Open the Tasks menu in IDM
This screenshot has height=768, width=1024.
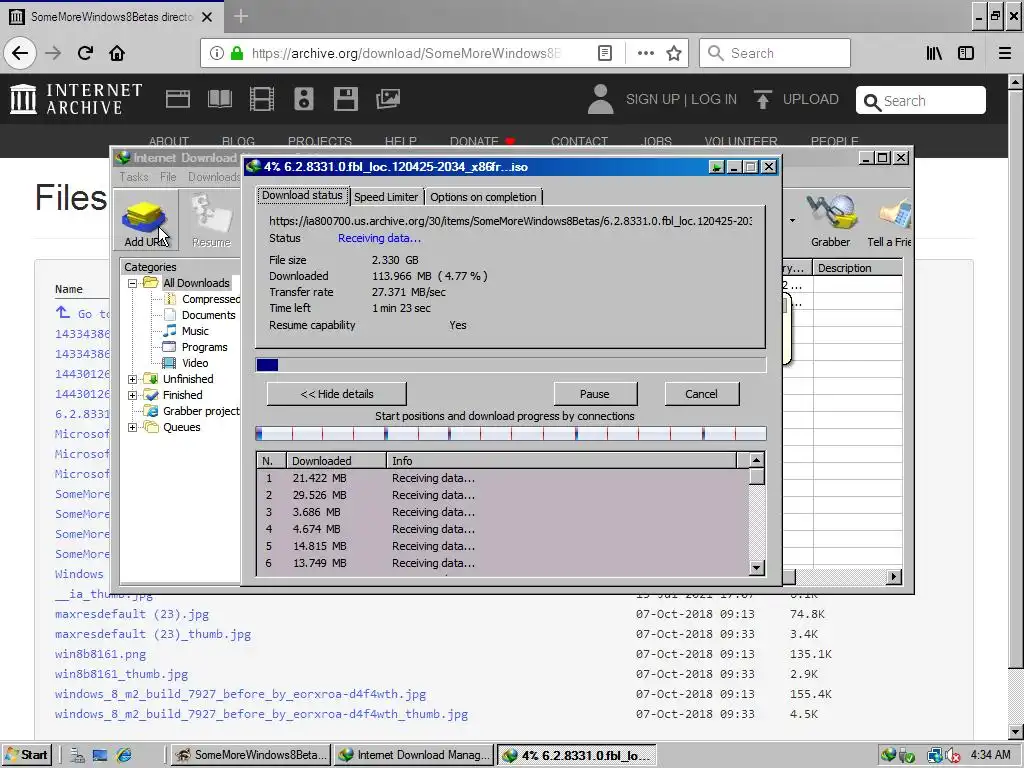pyautogui.click(x=134, y=177)
